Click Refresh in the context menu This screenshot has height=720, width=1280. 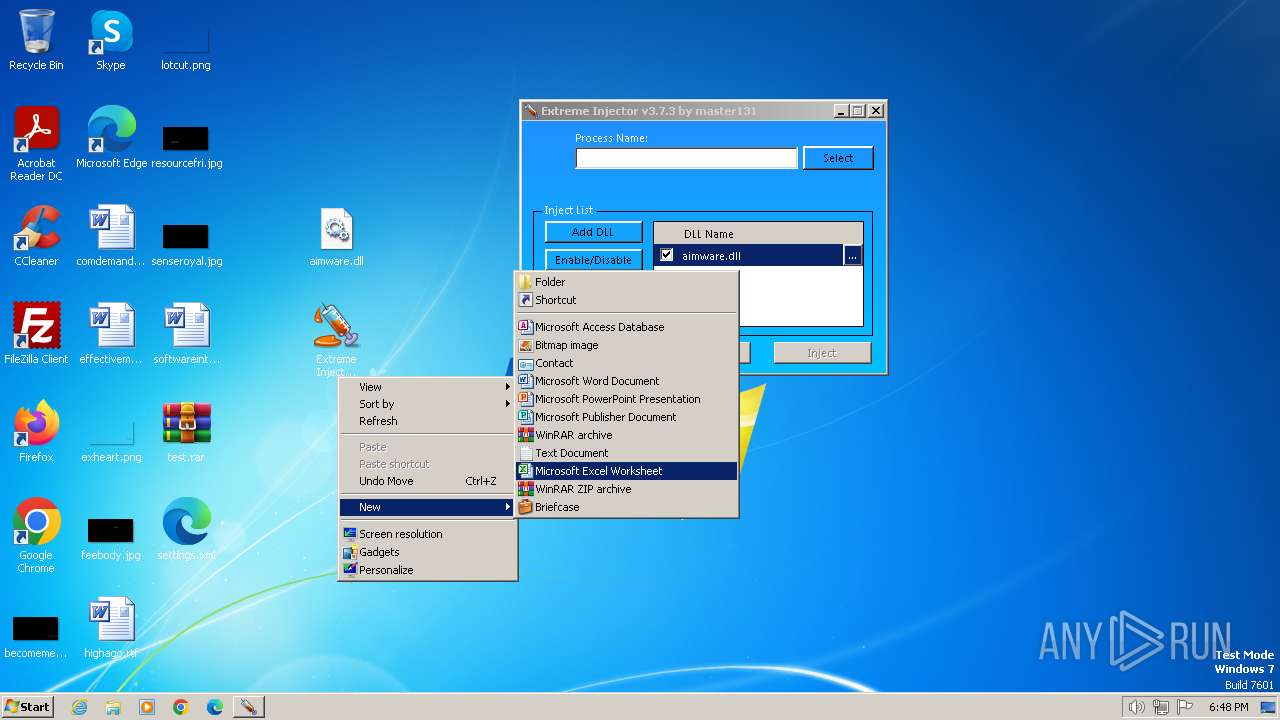(x=428, y=421)
